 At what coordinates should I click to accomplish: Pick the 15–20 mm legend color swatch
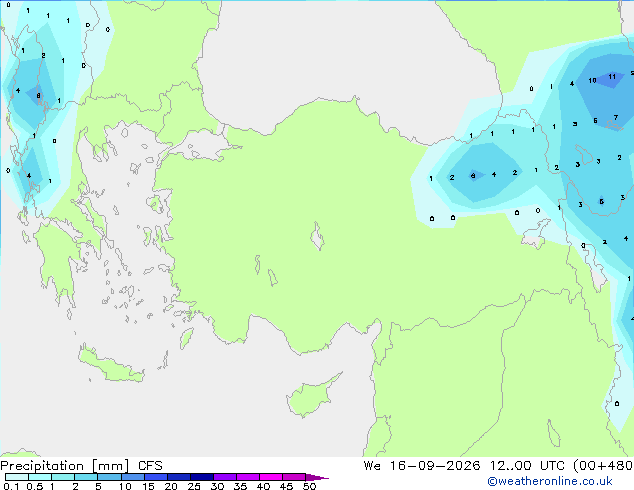click(x=156, y=477)
